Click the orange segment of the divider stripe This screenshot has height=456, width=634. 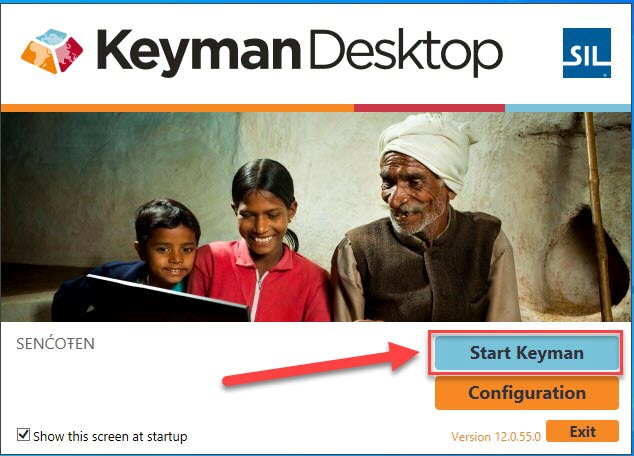click(177, 108)
